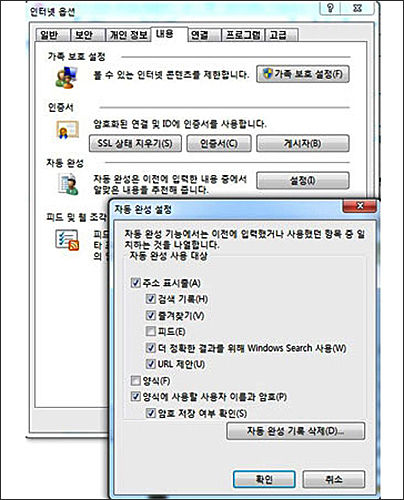Enable the 양식(F) checkbox
Image resolution: width=404 pixels, height=500 pixels.
135,380
